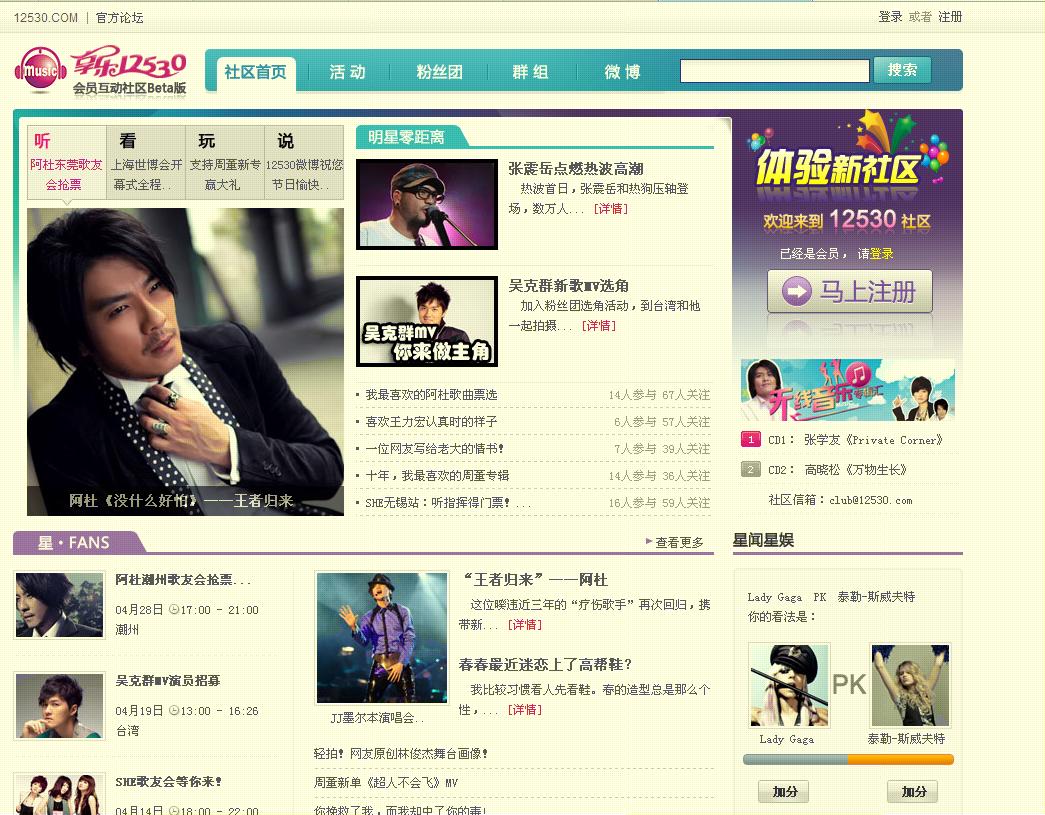1045x815 pixels.
Task: Select the 说 content tab
Action: [x=304, y=162]
